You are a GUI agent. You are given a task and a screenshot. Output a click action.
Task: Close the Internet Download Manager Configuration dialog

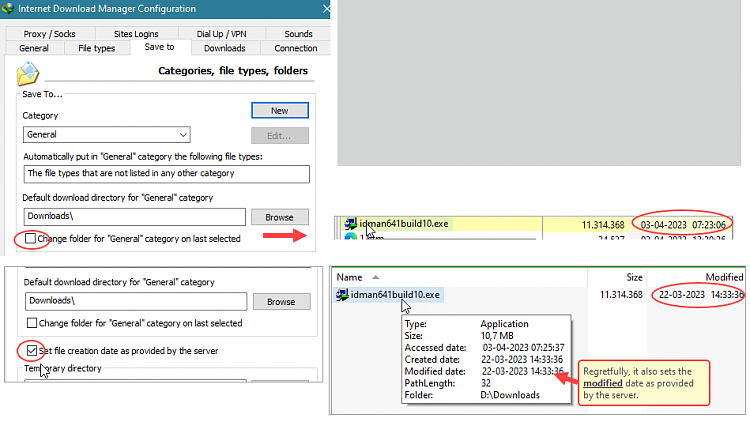[326, 9]
